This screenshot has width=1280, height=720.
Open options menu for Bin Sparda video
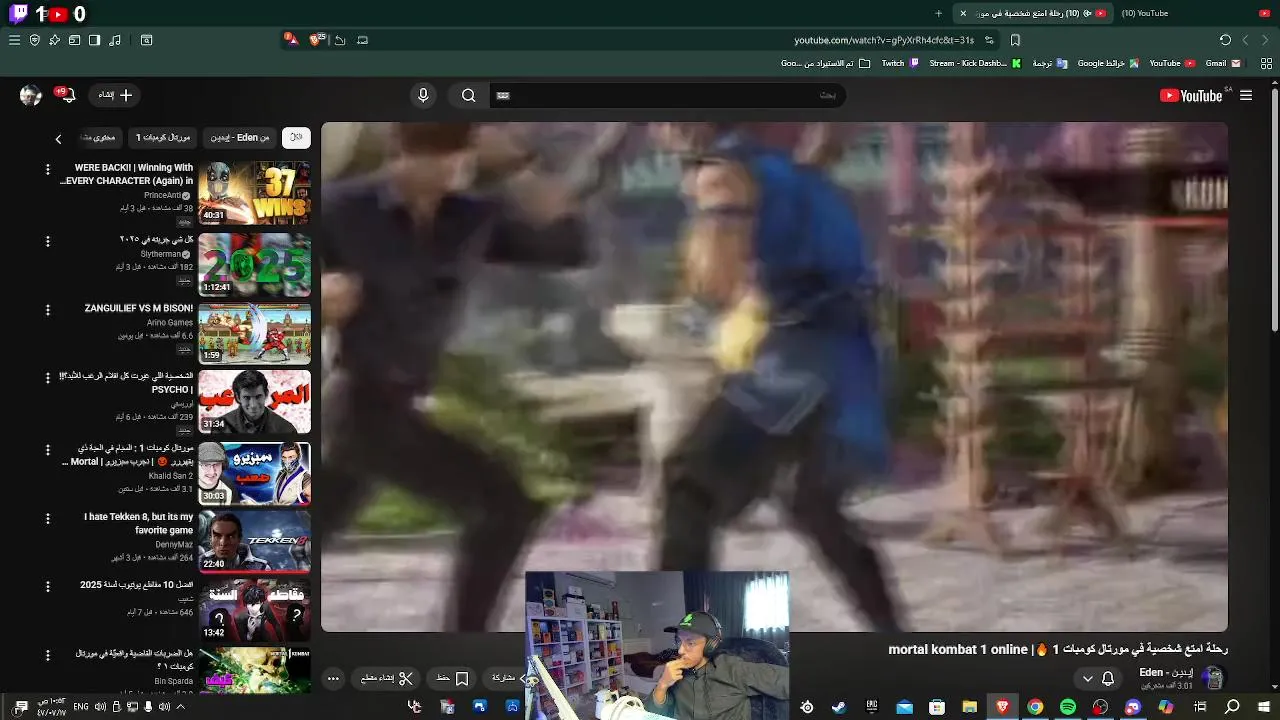click(47, 655)
